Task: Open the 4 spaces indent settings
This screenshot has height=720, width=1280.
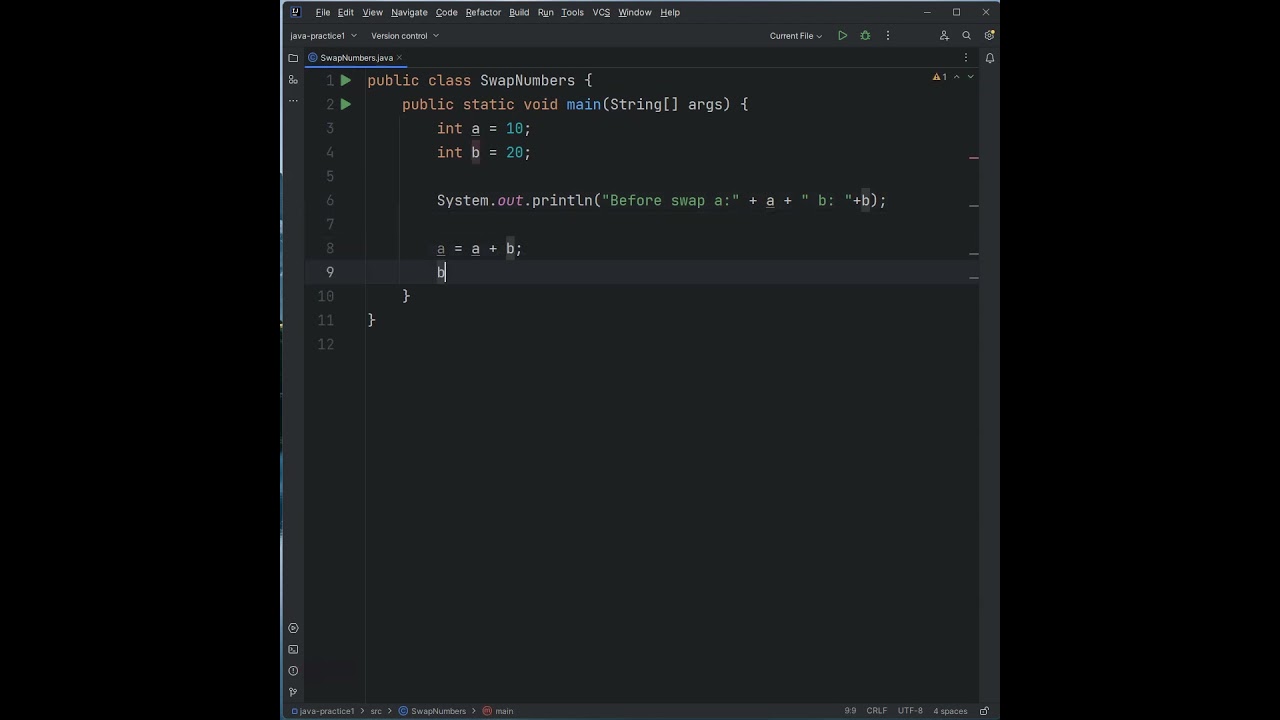Action: tap(950, 711)
